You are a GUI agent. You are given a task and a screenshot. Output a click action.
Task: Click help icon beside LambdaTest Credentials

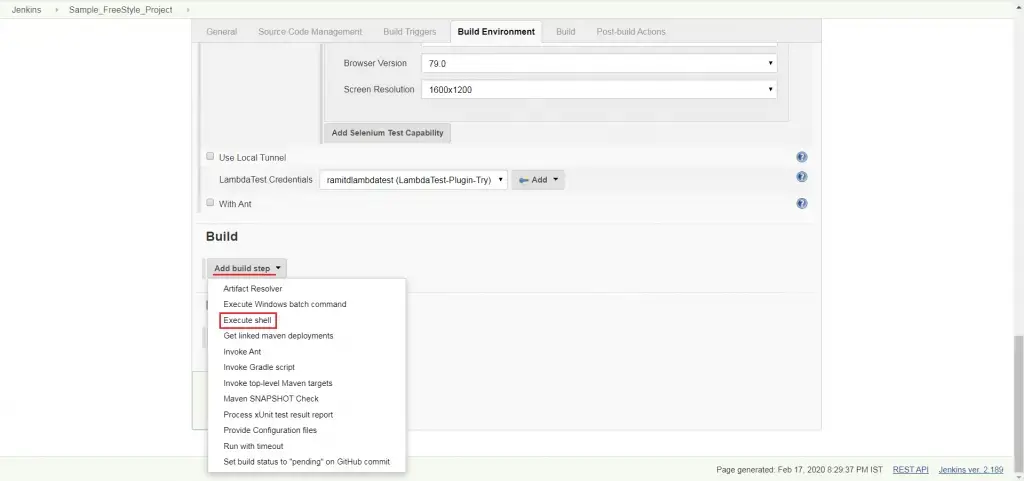pos(801,177)
